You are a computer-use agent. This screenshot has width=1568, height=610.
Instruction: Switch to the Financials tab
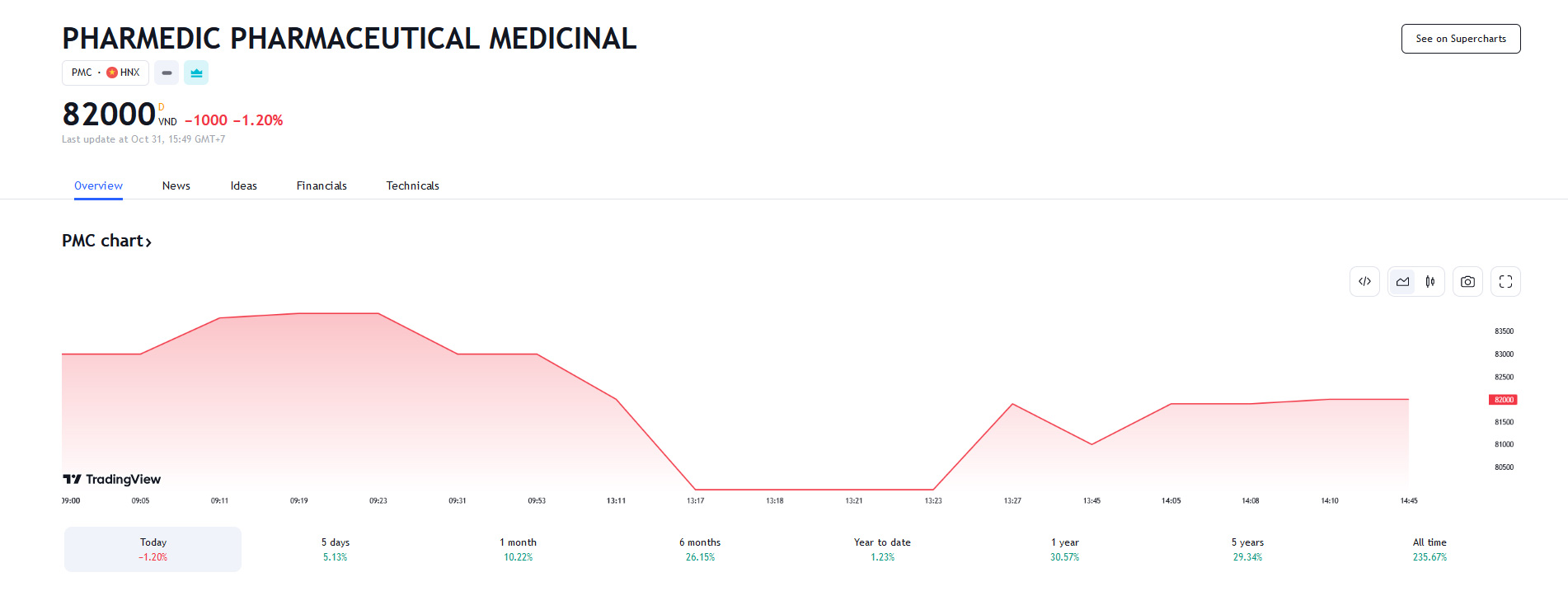[322, 185]
